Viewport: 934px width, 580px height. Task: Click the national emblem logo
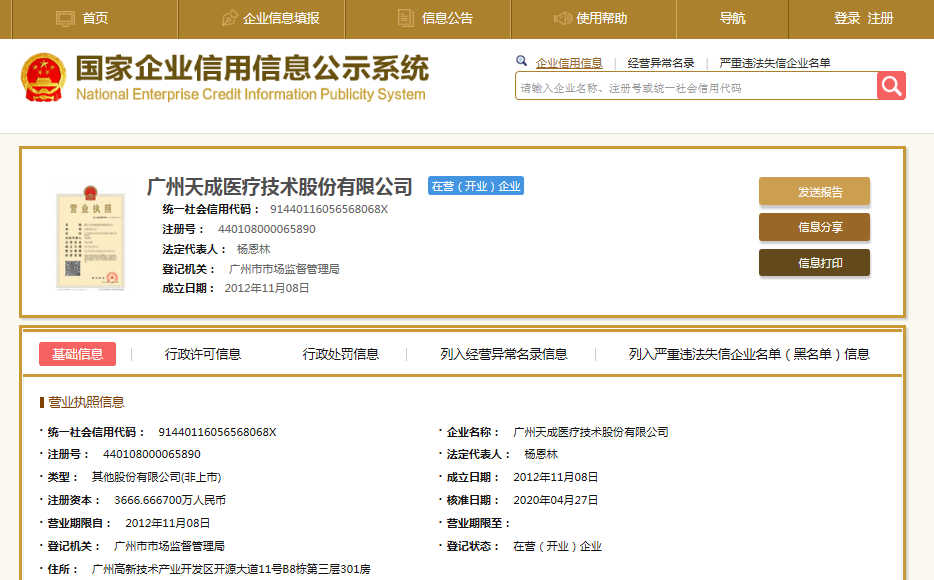[43, 77]
